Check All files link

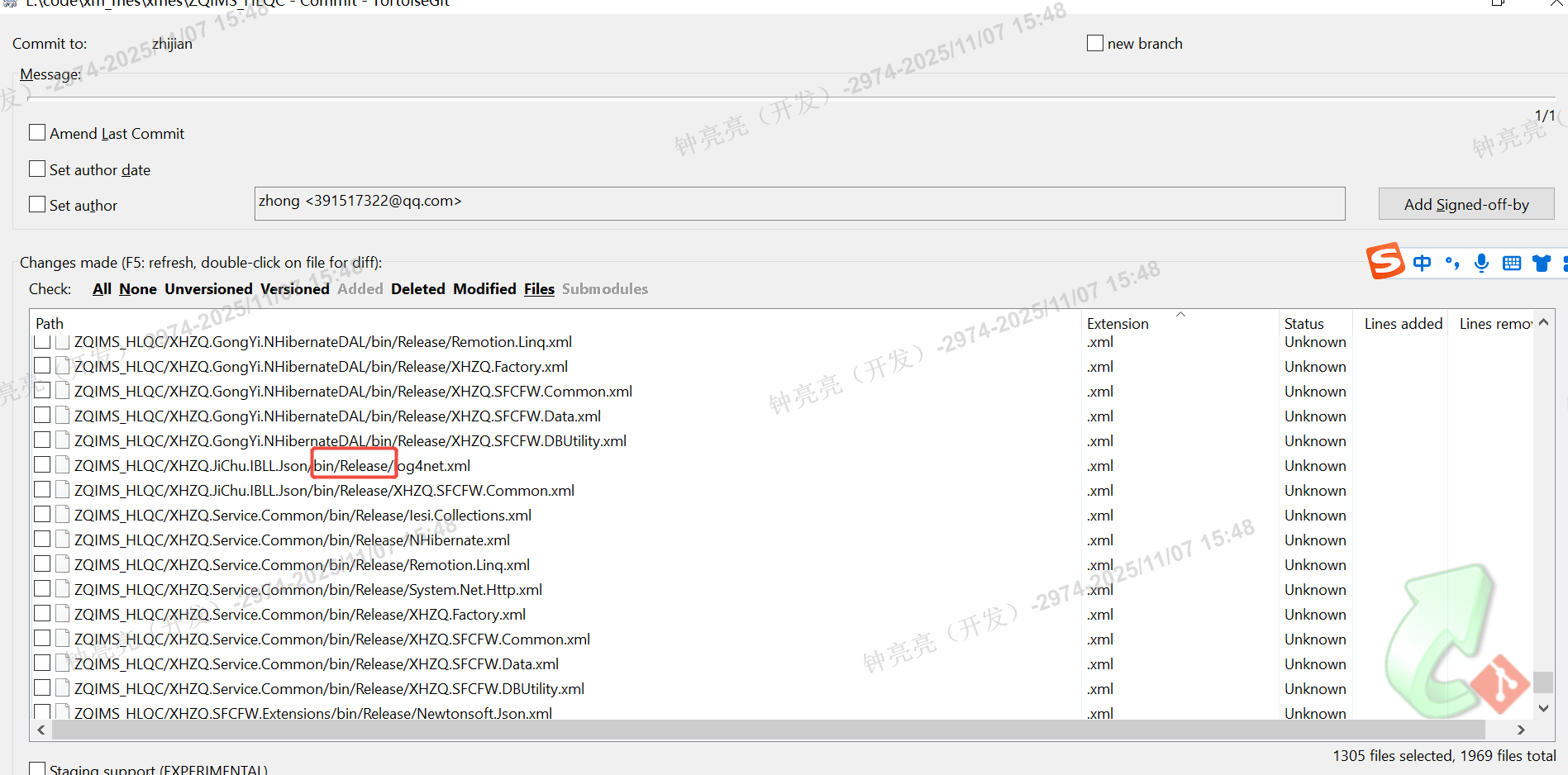pos(102,289)
